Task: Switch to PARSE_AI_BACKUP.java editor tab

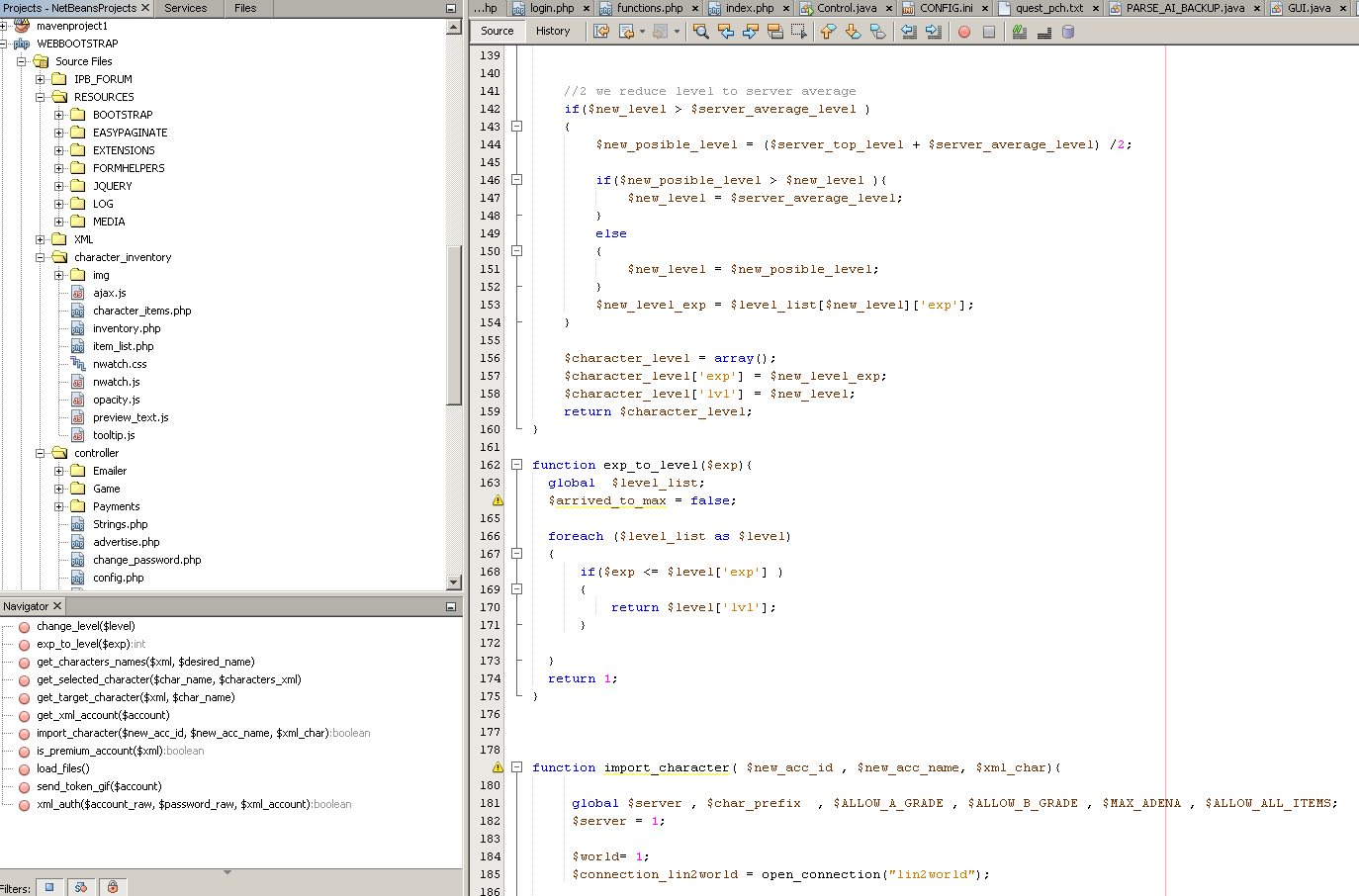Action: point(1185,8)
